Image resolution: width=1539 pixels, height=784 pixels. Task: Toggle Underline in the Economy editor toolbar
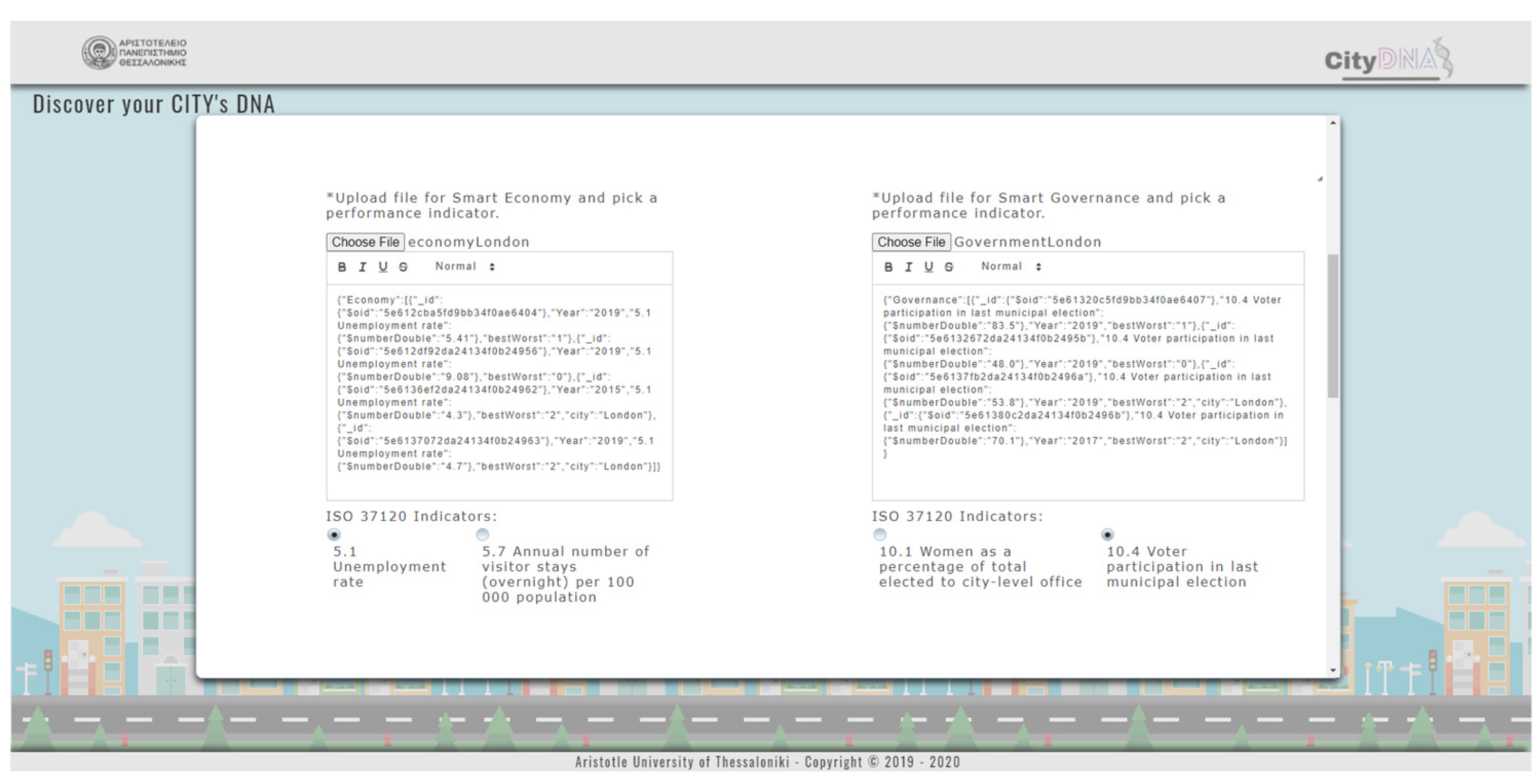pos(383,267)
